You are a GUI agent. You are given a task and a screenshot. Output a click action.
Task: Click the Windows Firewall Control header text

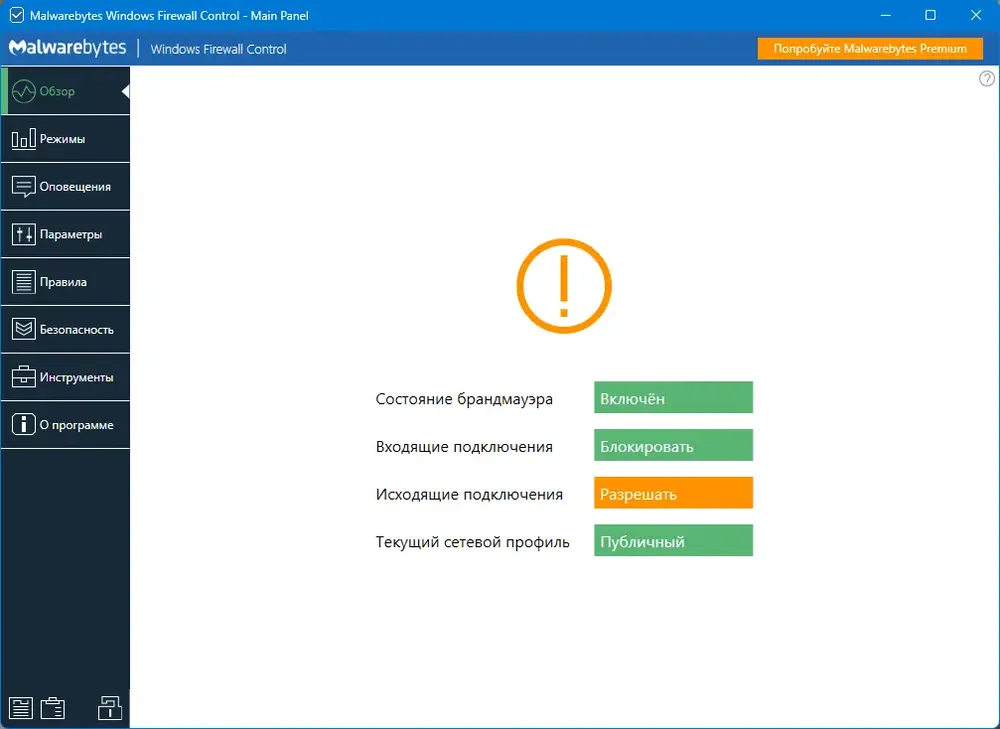point(219,49)
